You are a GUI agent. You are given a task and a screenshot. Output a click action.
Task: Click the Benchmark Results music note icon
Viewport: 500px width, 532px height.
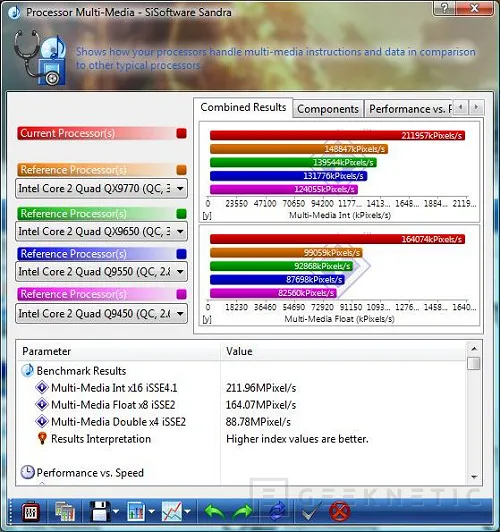pyautogui.click(x=27, y=370)
